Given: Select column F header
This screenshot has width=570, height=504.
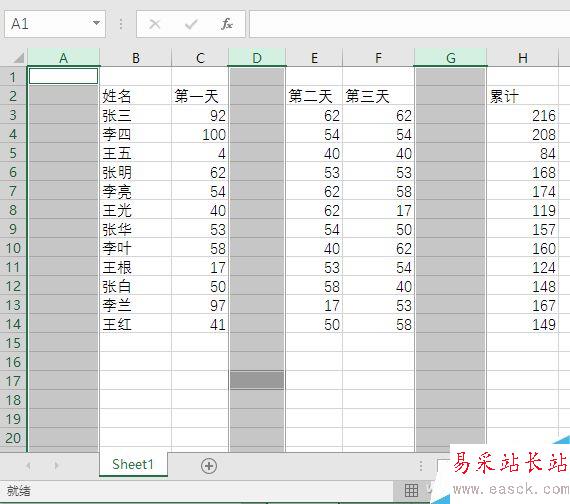Looking at the screenshot, I should [x=378, y=58].
